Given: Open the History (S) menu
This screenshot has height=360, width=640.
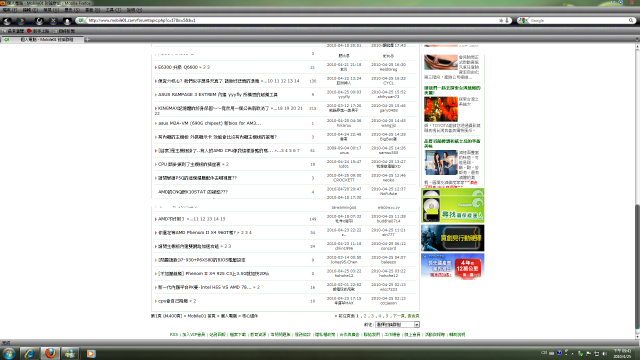Looking at the screenshot, I should [x=71, y=10].
